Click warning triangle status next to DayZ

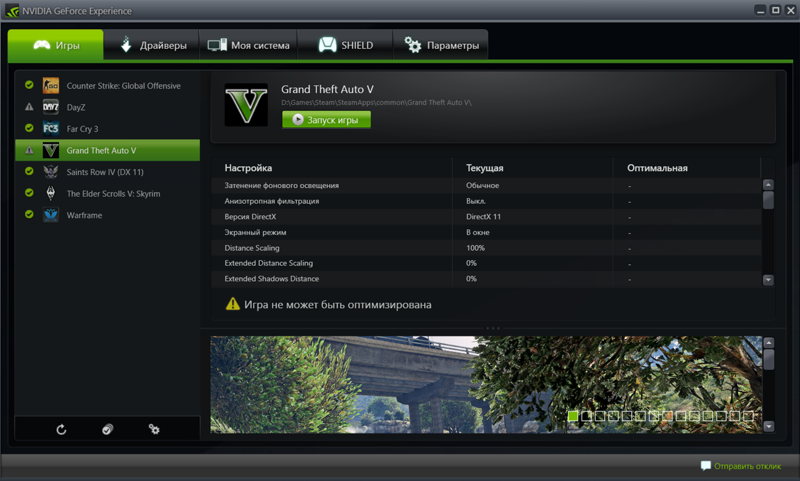coord(29,107)
